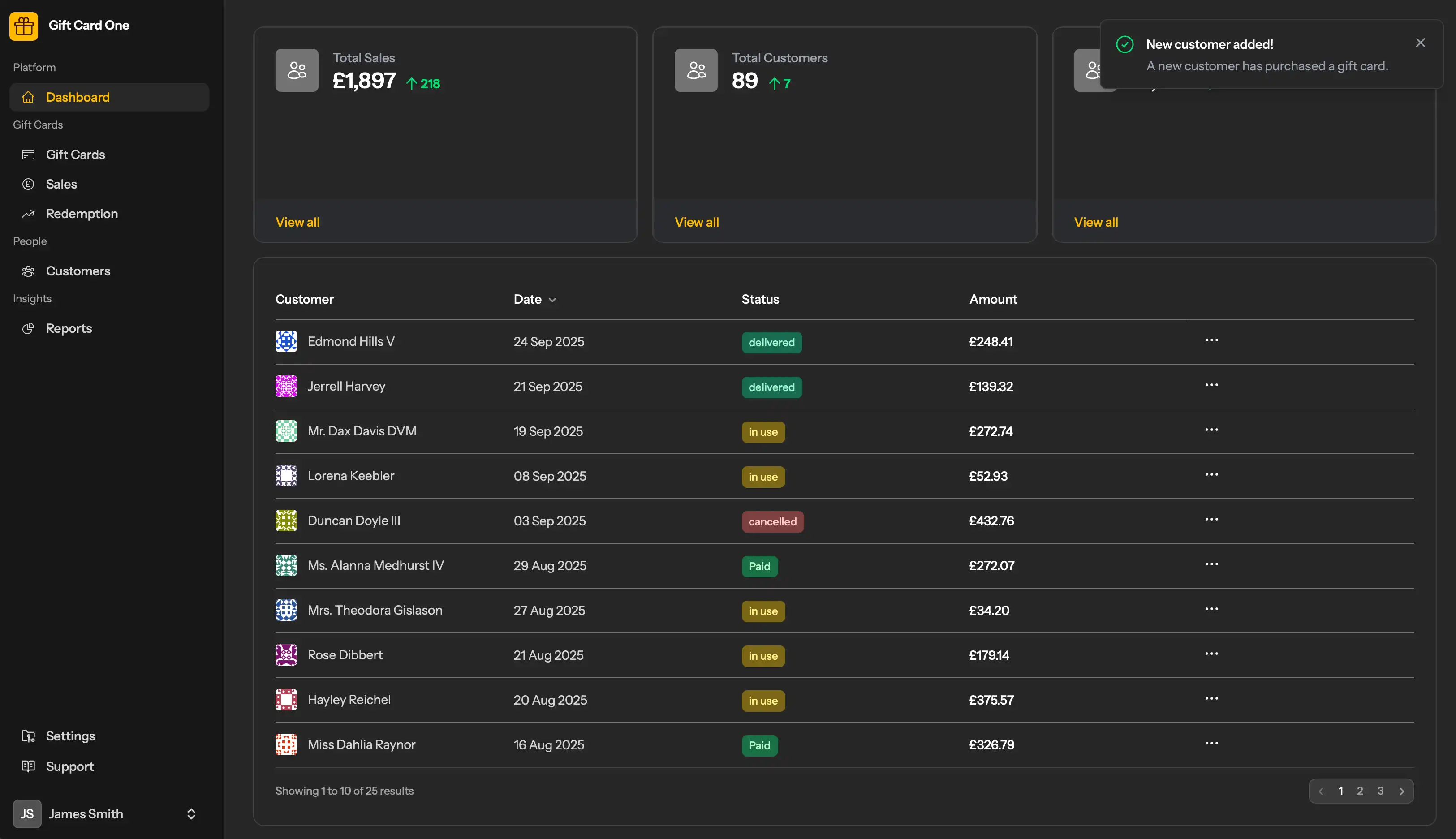Open the Gift Cards sidebar item

75,155
